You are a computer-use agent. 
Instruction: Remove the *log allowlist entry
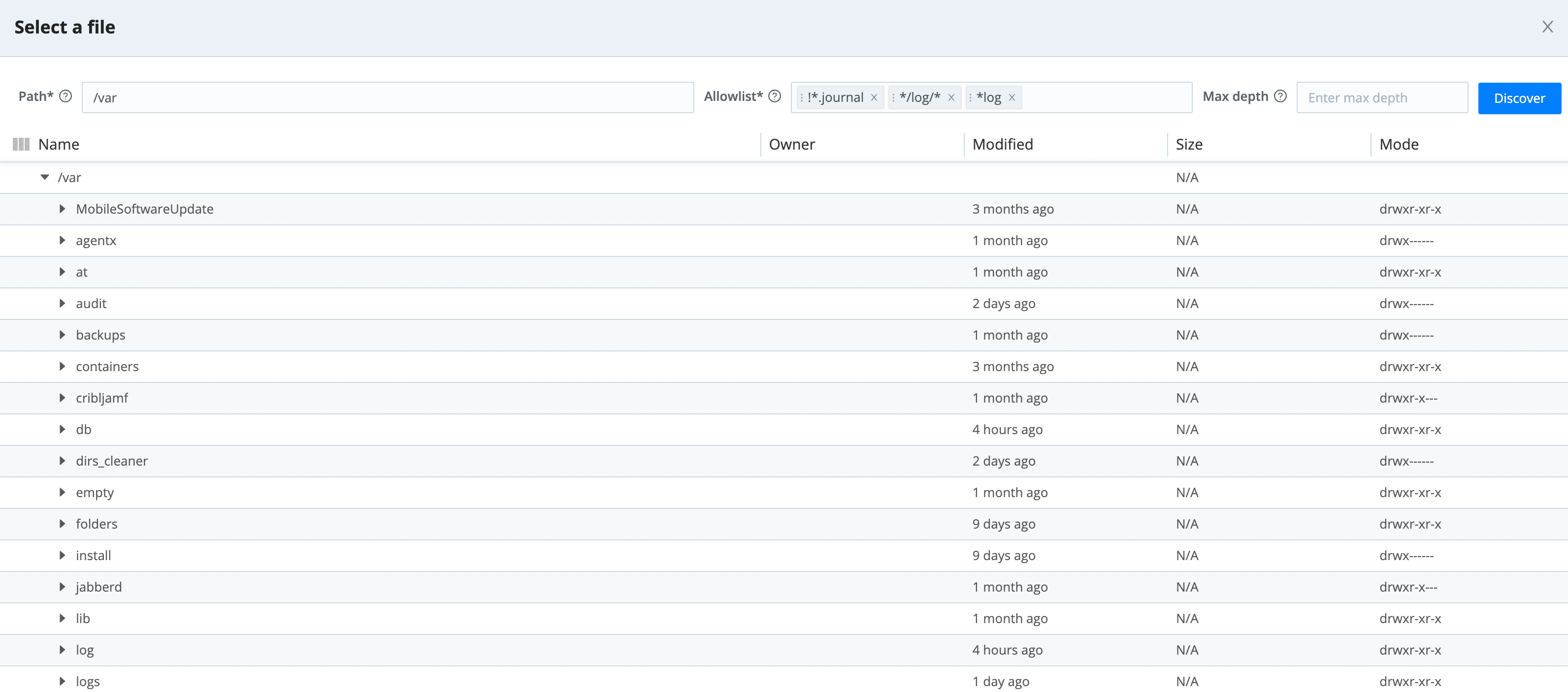coord(1012,97)
